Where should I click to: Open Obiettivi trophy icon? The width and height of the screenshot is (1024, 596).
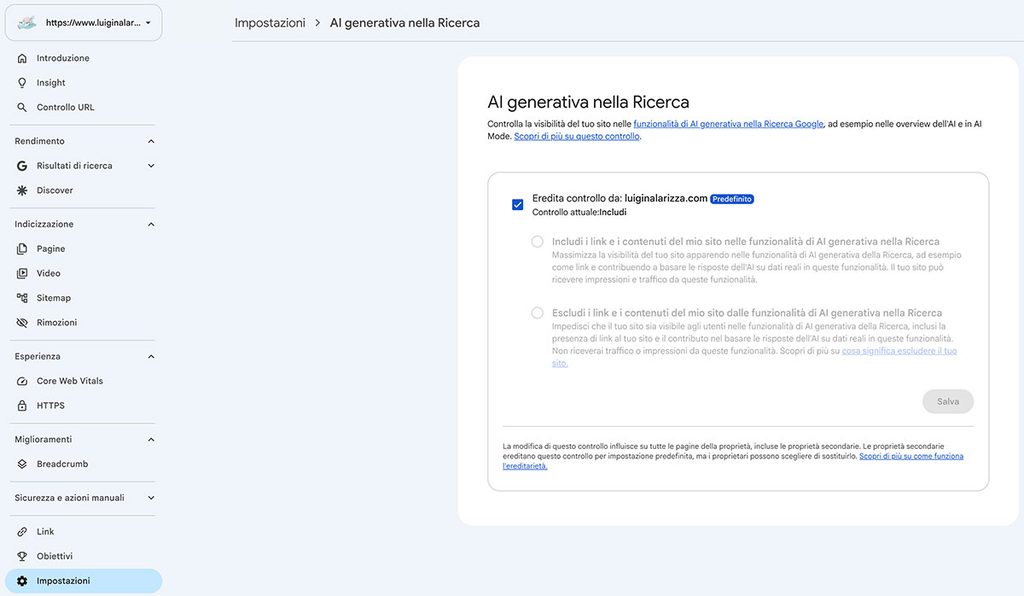coord(22,556)
